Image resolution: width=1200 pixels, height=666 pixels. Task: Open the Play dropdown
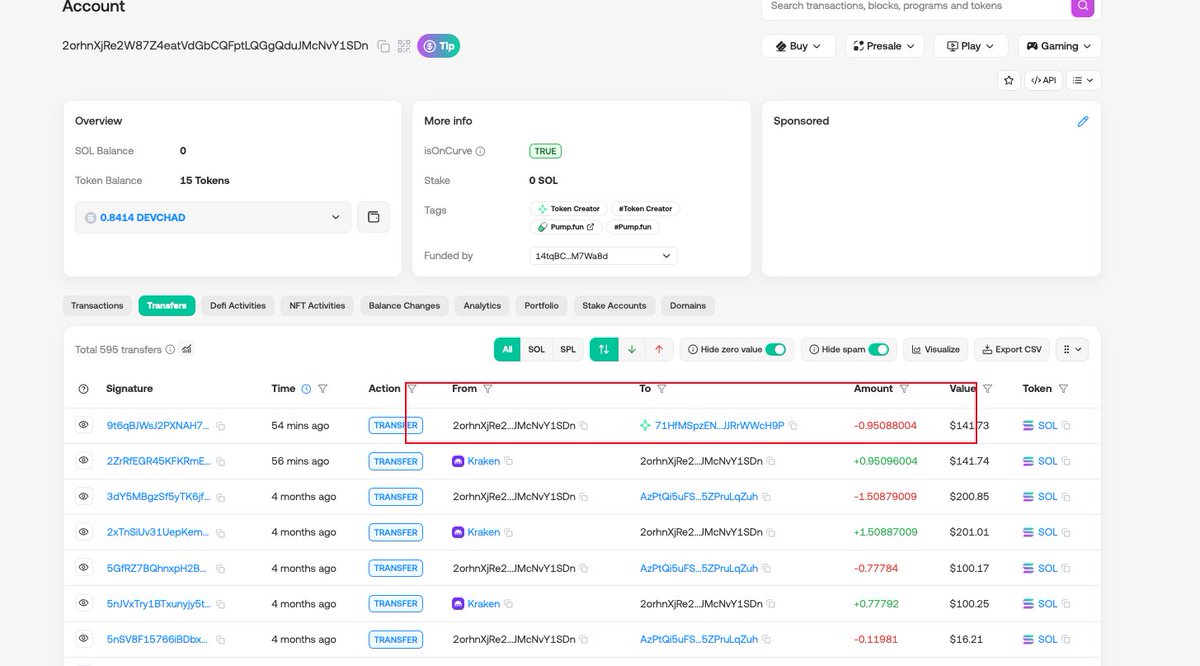click(x=971, y=46)
